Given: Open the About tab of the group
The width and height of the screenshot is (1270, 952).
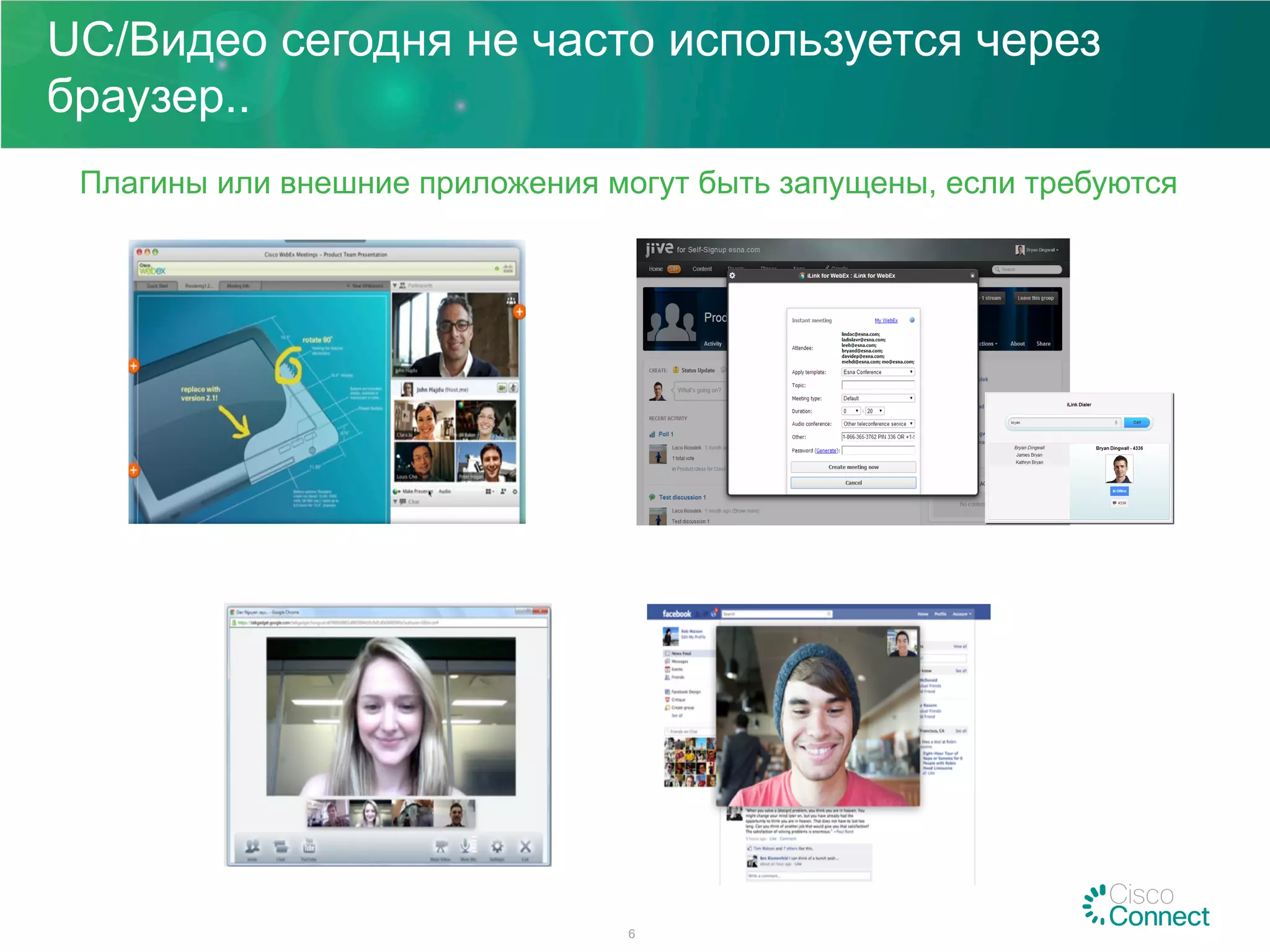Looking at the screenshot, I should 1018,344.
